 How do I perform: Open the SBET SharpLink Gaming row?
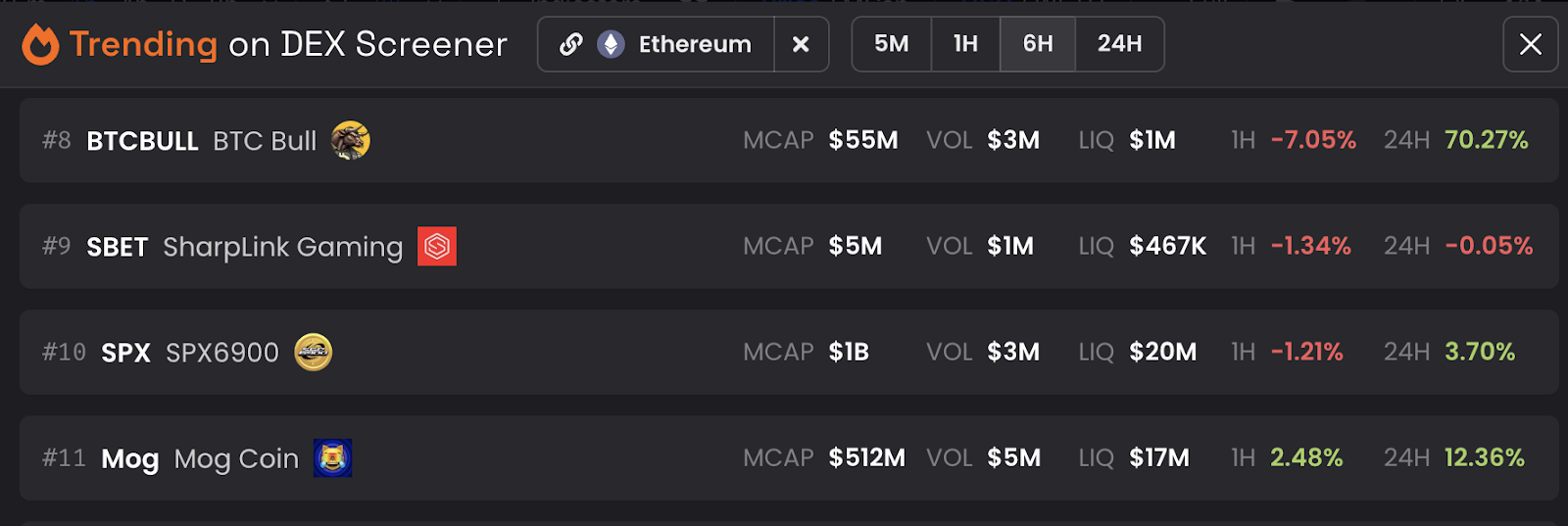[789, 246]
